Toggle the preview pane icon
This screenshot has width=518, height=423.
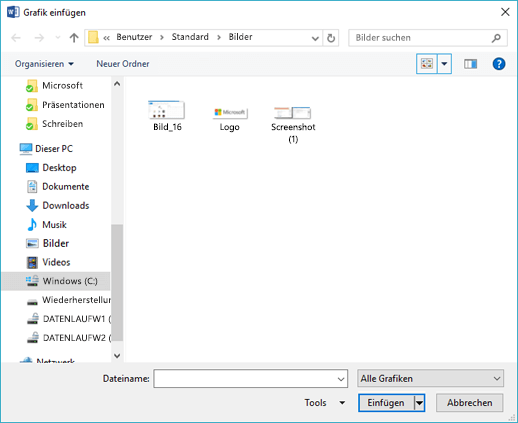470,64
